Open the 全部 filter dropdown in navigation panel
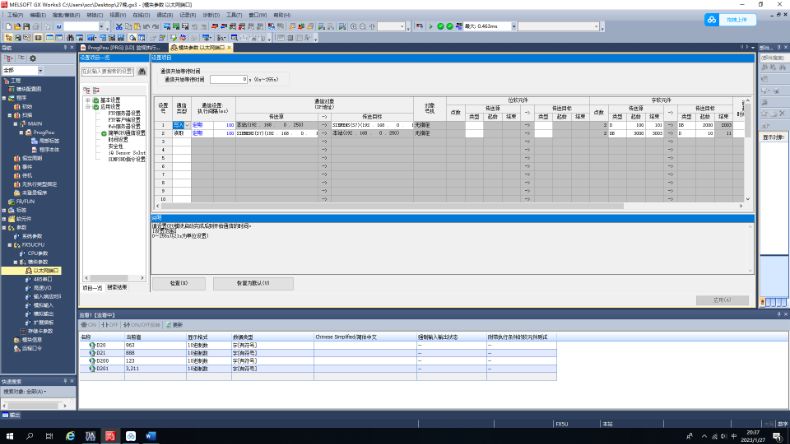The image size is (790, 444). pyautogui.click(x=40, y=70)
